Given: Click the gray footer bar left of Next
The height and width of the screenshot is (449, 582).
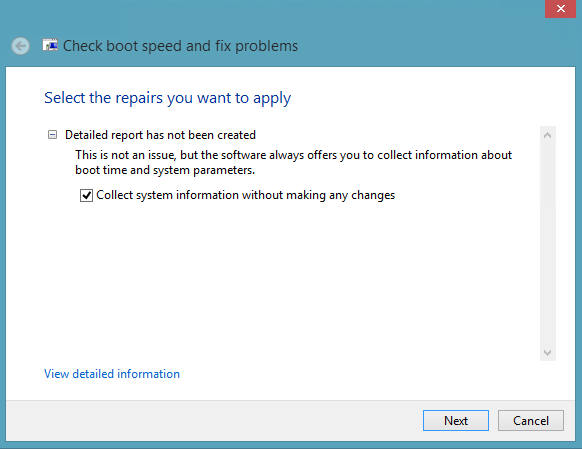Looking at the screenshot, I should [x=212, y=420].
